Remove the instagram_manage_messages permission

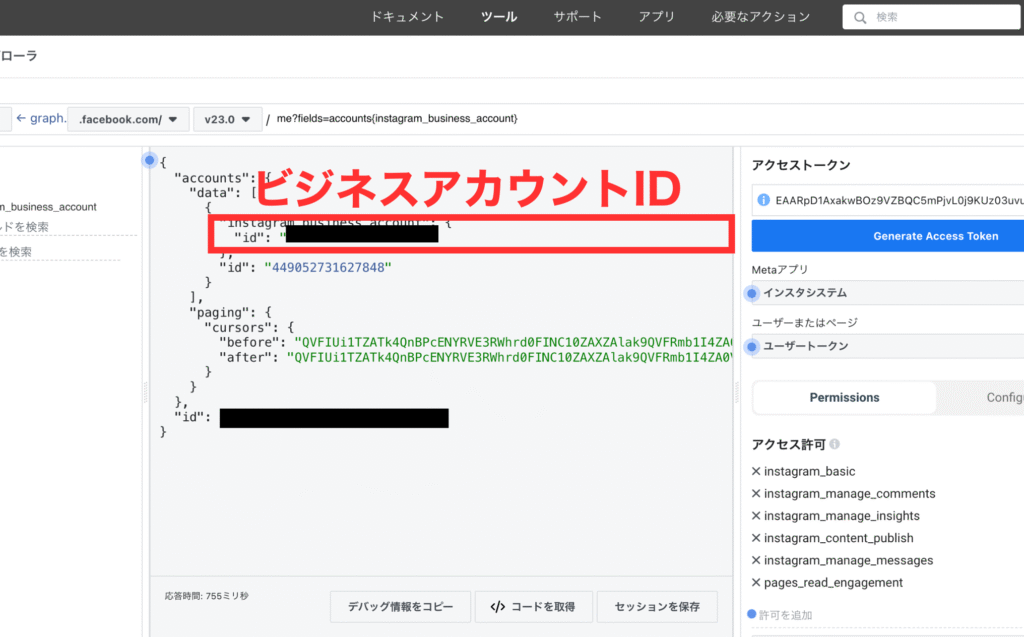click(x=756, y=560)
